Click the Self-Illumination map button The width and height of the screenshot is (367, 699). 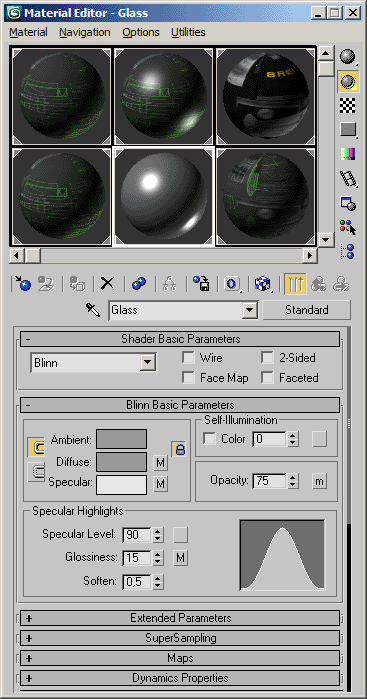(x=319, y=439)
